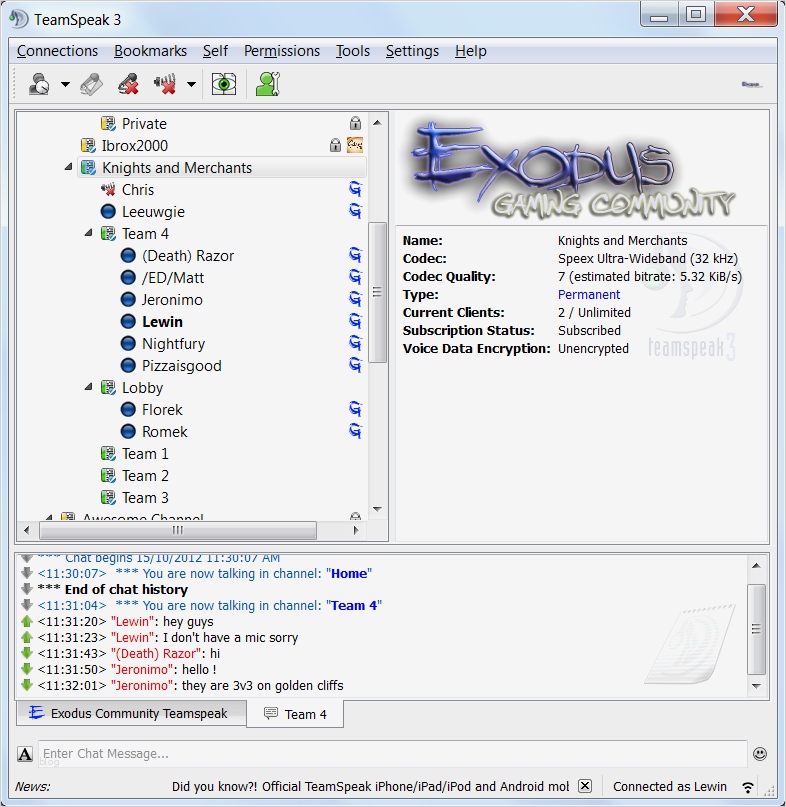The height and width of the screenshot is (807, 786).
Task: Collapse the Team 4 channel tree
Action: (89, 233)
